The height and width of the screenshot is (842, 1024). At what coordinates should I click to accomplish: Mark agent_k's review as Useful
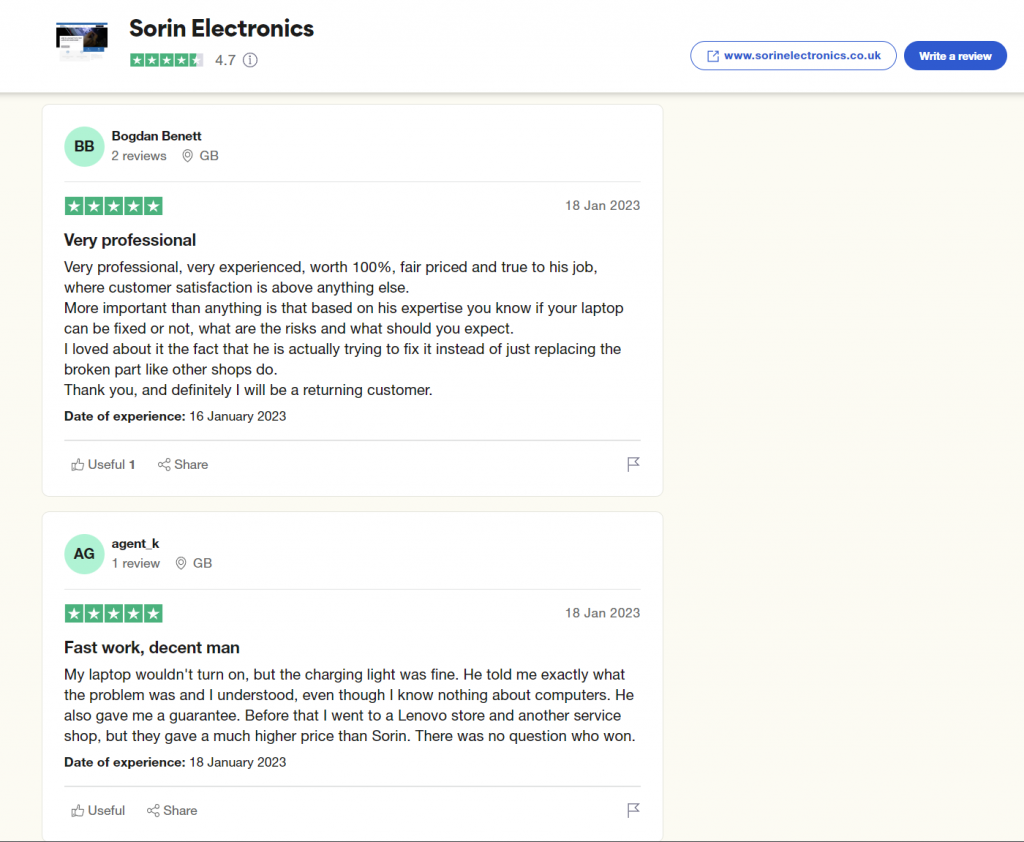pyautogui.click(x=98, y=810)
